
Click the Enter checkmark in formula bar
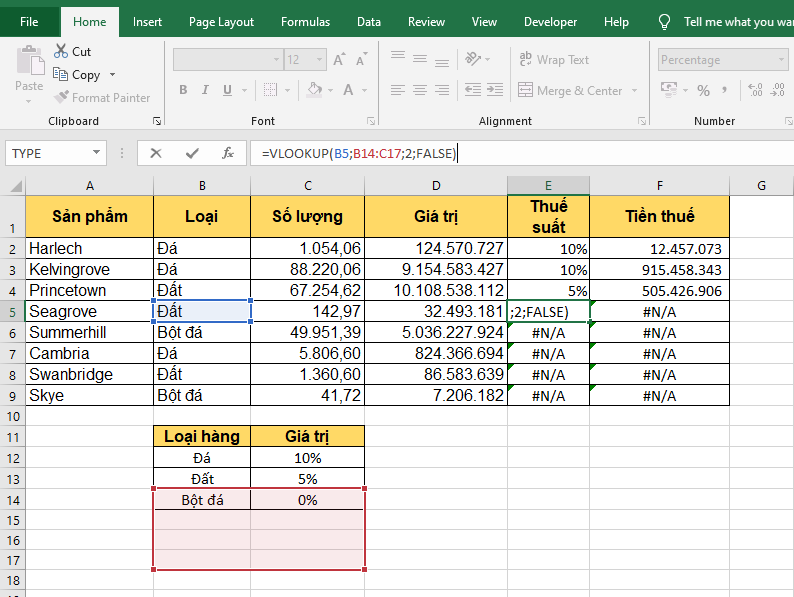192,153
